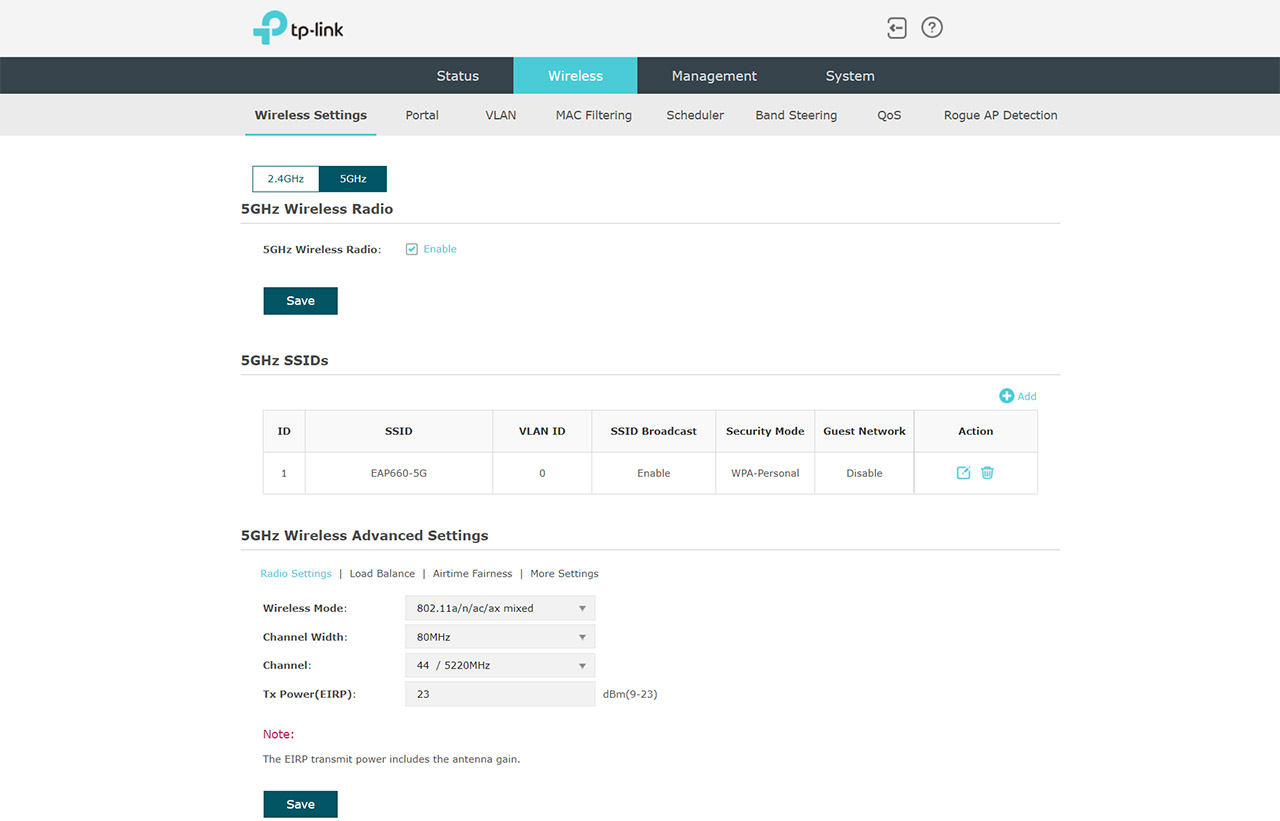This screenshot has width=1280, height=821.
Task: Open the Airtime Fairness settings link
Action: pos(472,574)
